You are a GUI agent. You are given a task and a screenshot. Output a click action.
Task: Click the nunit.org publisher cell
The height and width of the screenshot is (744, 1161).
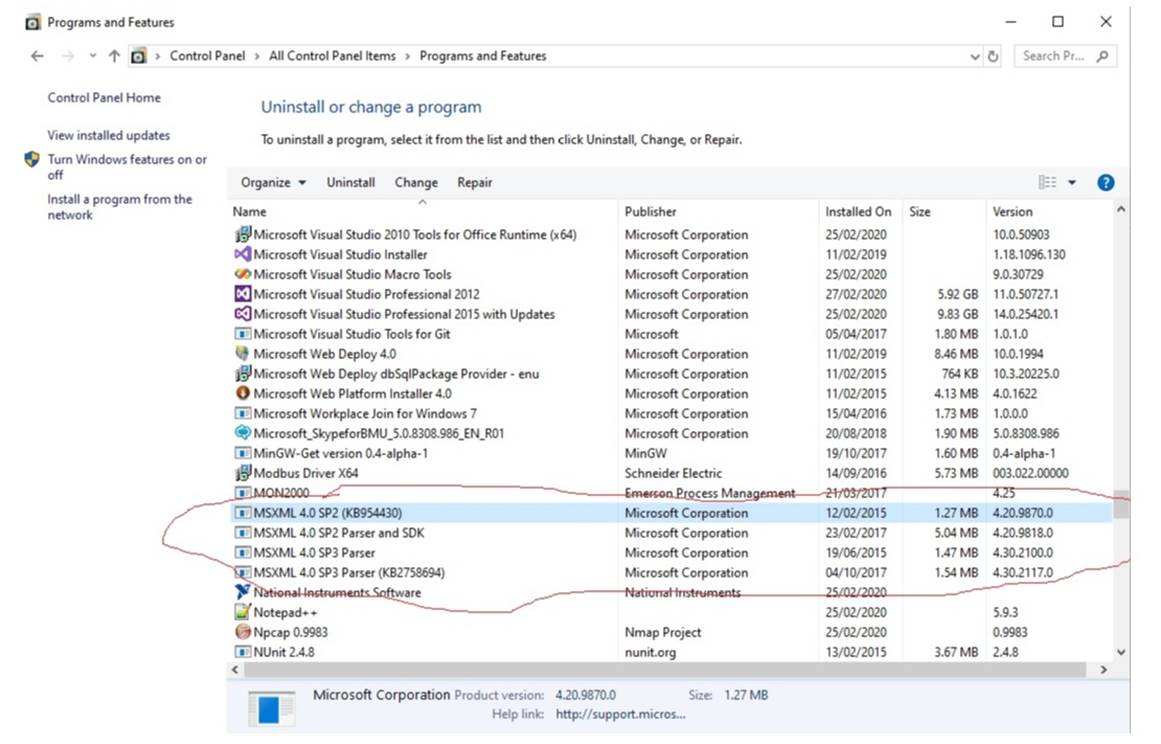[650, 652]
